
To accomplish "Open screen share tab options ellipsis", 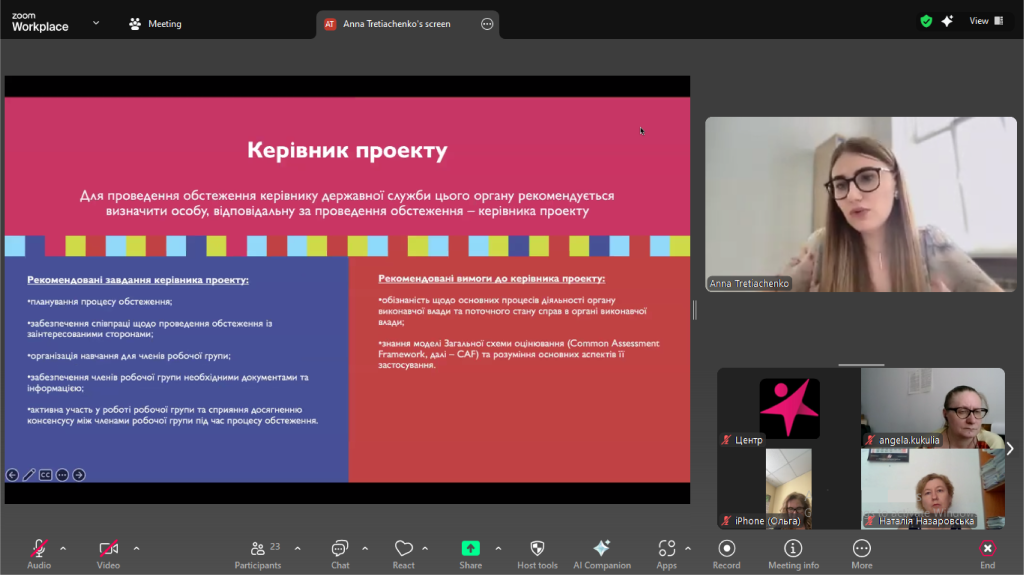I will pyautogui.click(x=487, y=24).
